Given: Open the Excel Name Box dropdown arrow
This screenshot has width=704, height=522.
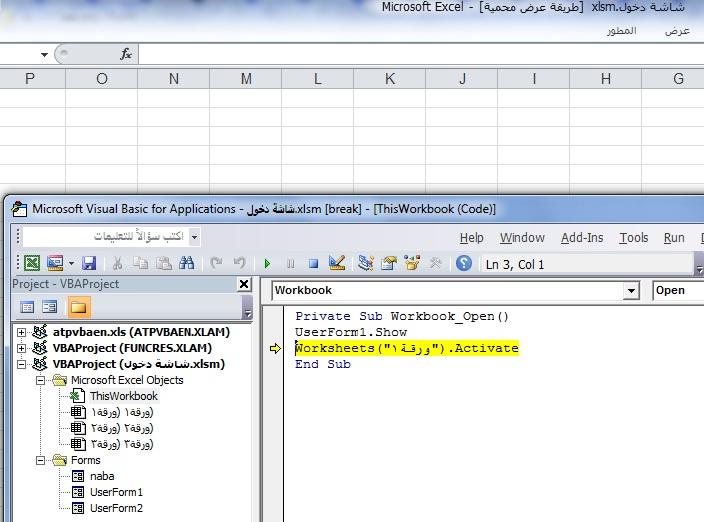Looking at the screenshot, I should point(44,55).
